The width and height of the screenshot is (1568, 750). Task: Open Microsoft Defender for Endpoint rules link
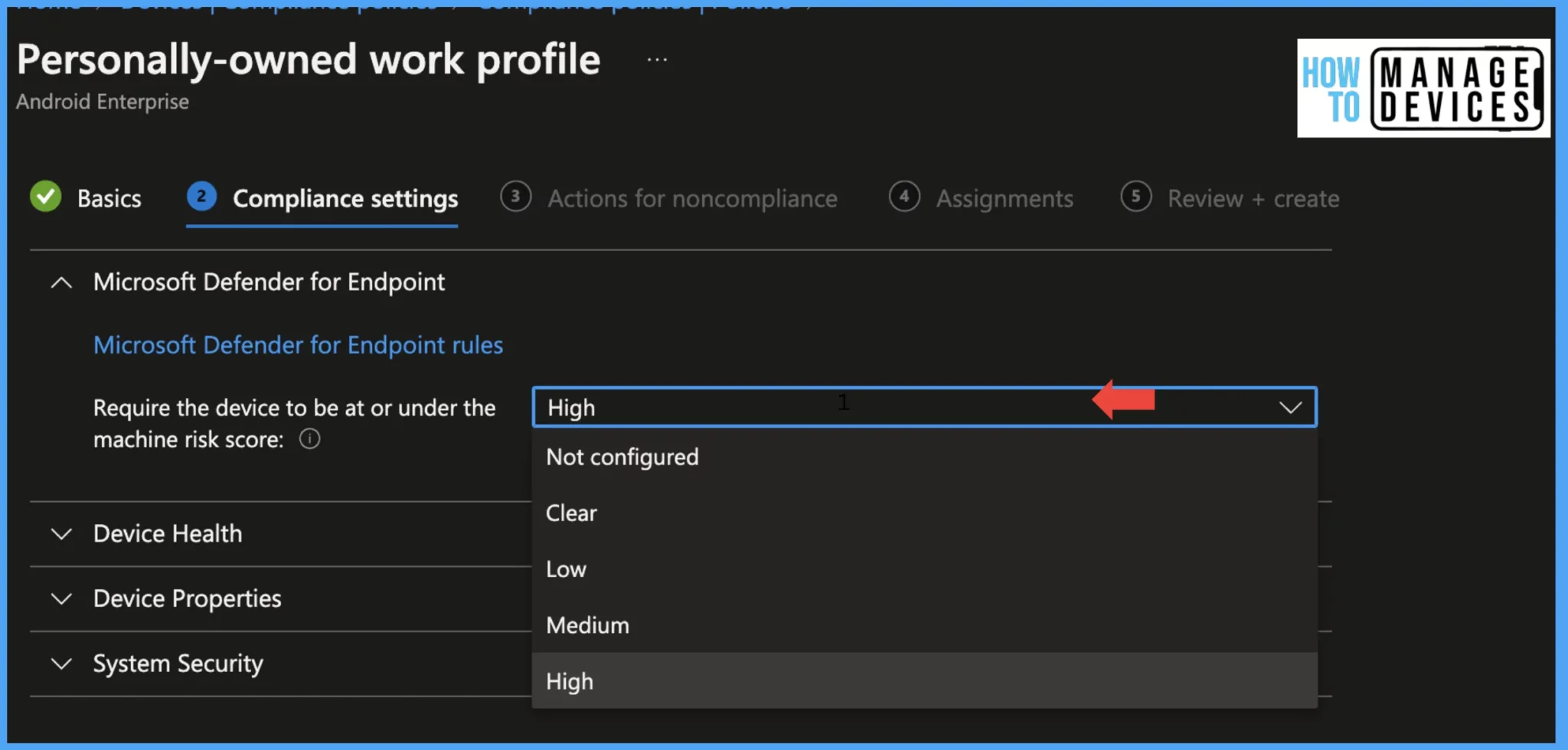298,345
